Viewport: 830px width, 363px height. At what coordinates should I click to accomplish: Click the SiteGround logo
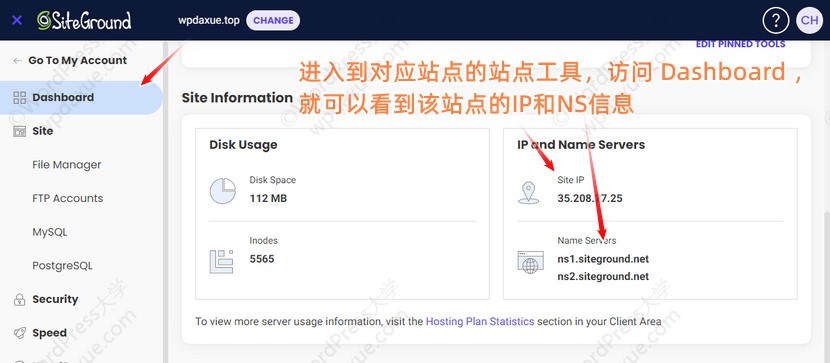[x=84, y=20]
